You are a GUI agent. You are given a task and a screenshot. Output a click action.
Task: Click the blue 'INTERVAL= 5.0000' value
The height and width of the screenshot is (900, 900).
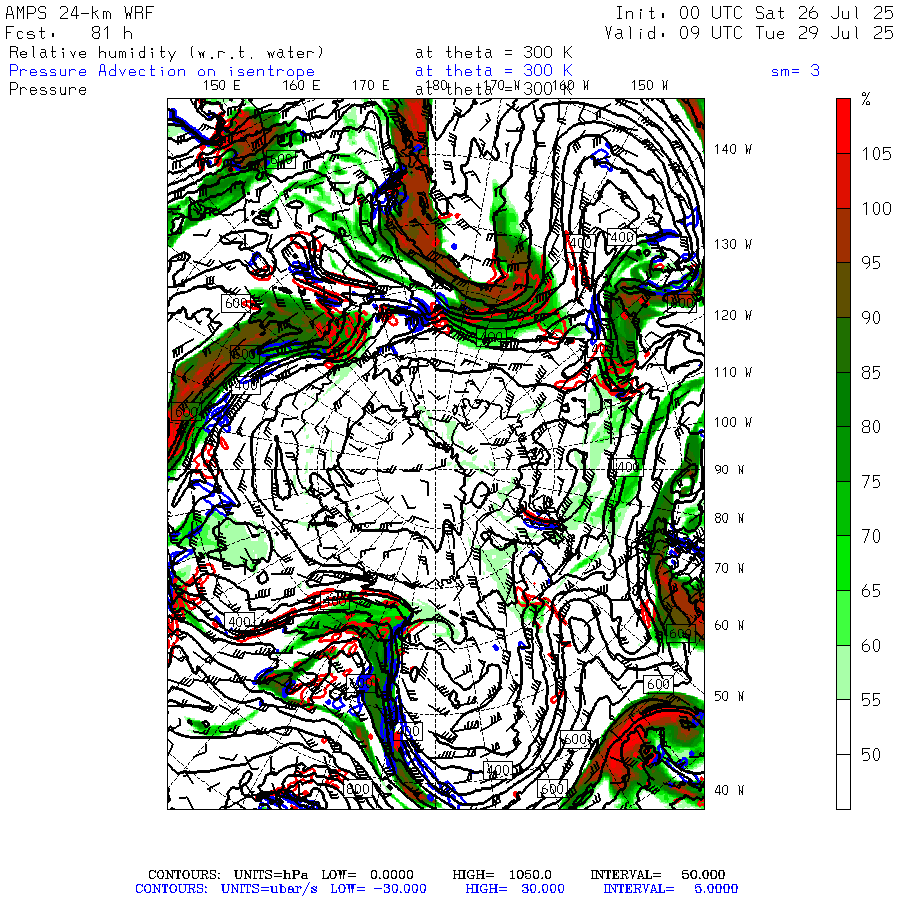tap(670, 889)
